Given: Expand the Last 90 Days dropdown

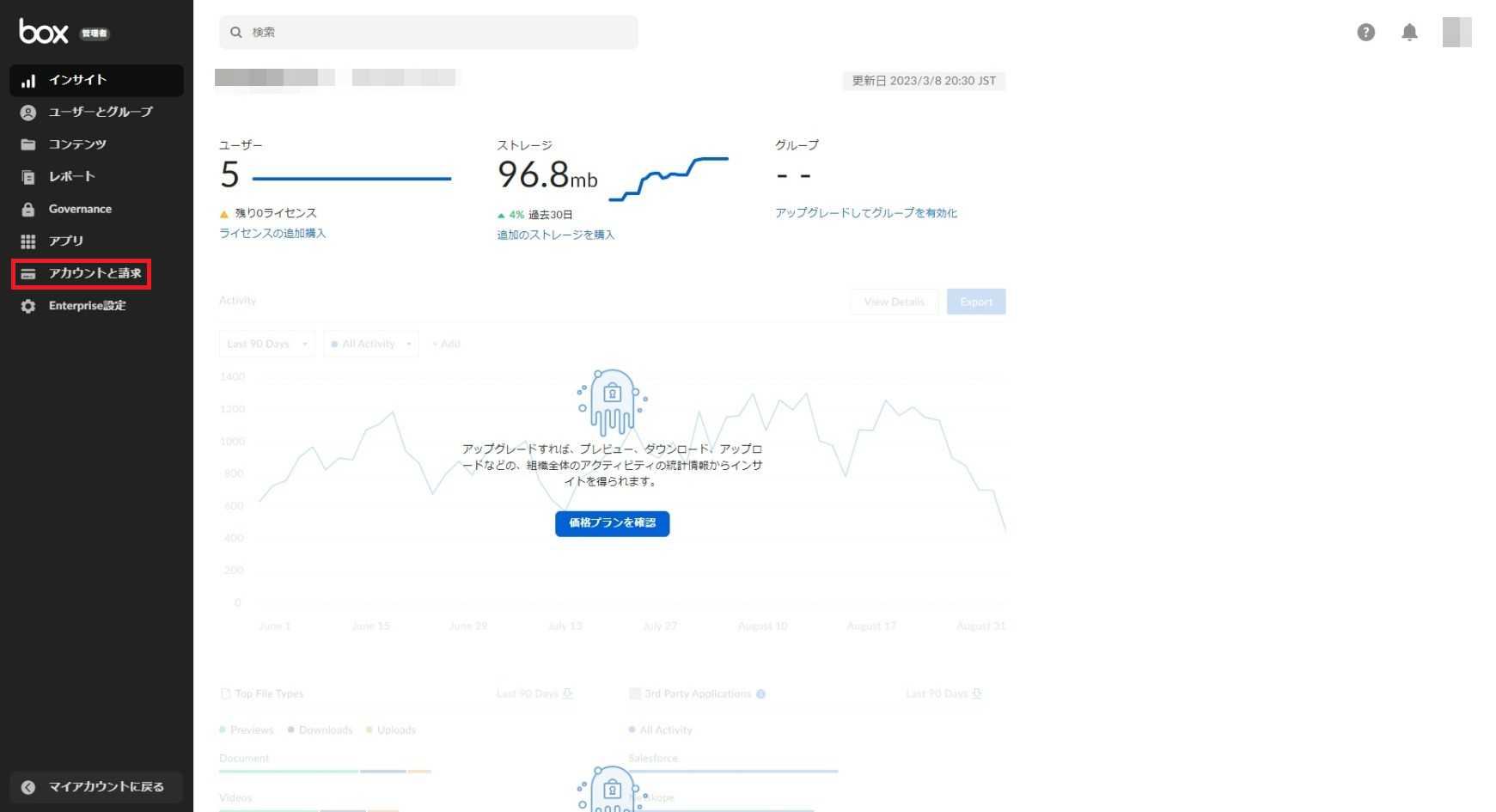Looking at the screenshot, I should [266, 344].
